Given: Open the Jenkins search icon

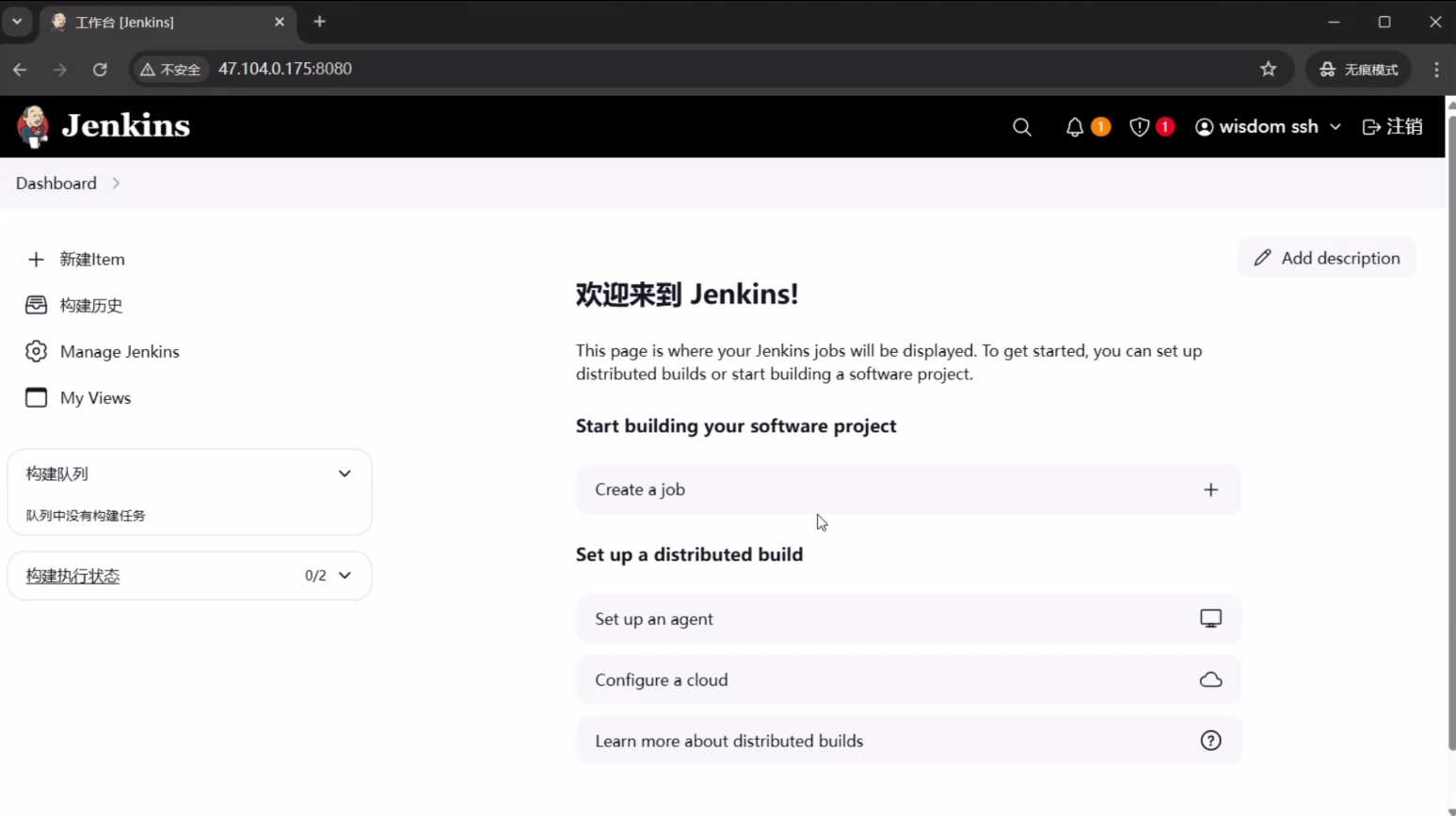Looking at the screenshot, I should click(x=1022, y=127).
